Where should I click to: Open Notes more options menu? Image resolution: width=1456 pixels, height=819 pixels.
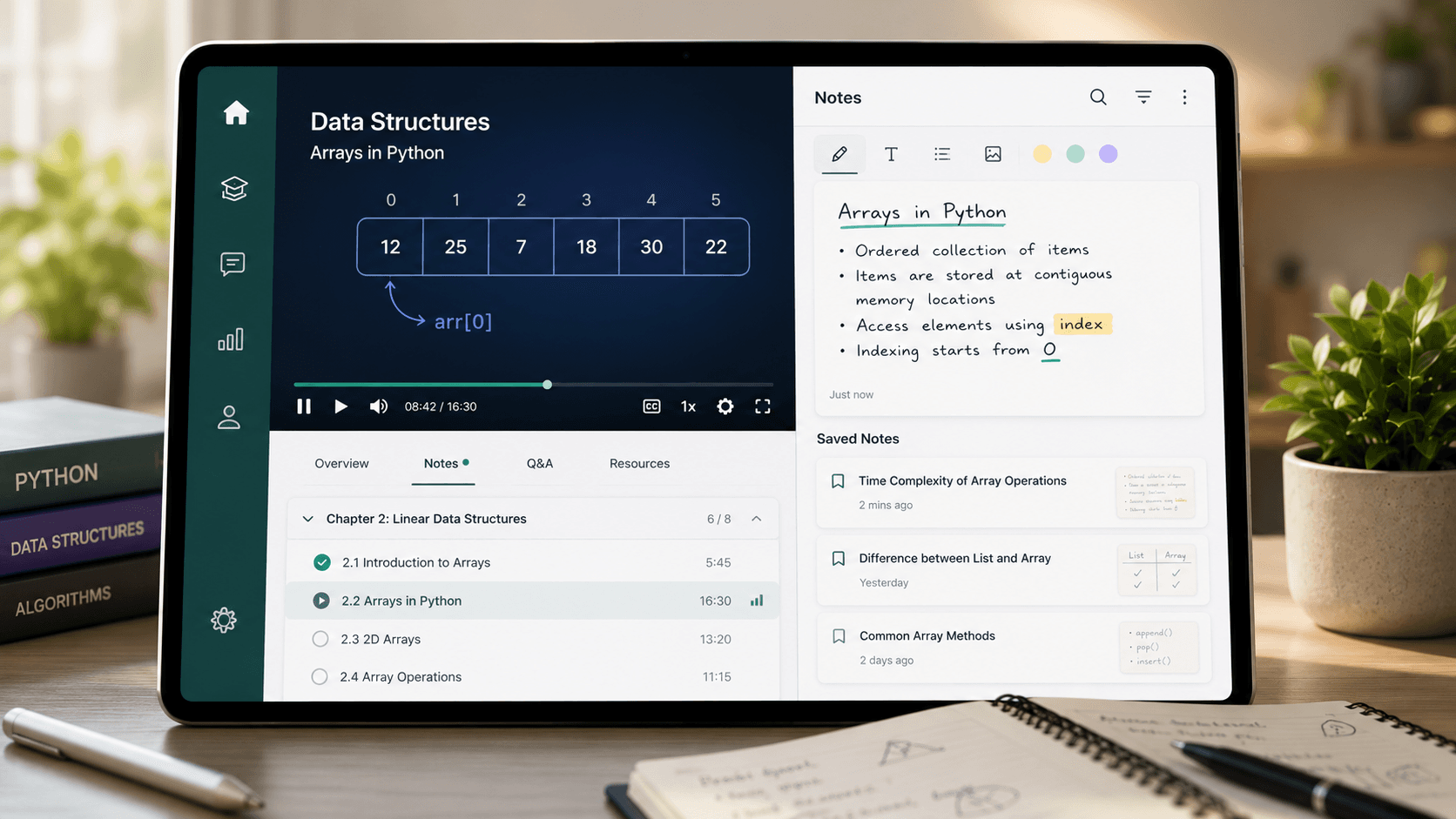point(1184,97)
